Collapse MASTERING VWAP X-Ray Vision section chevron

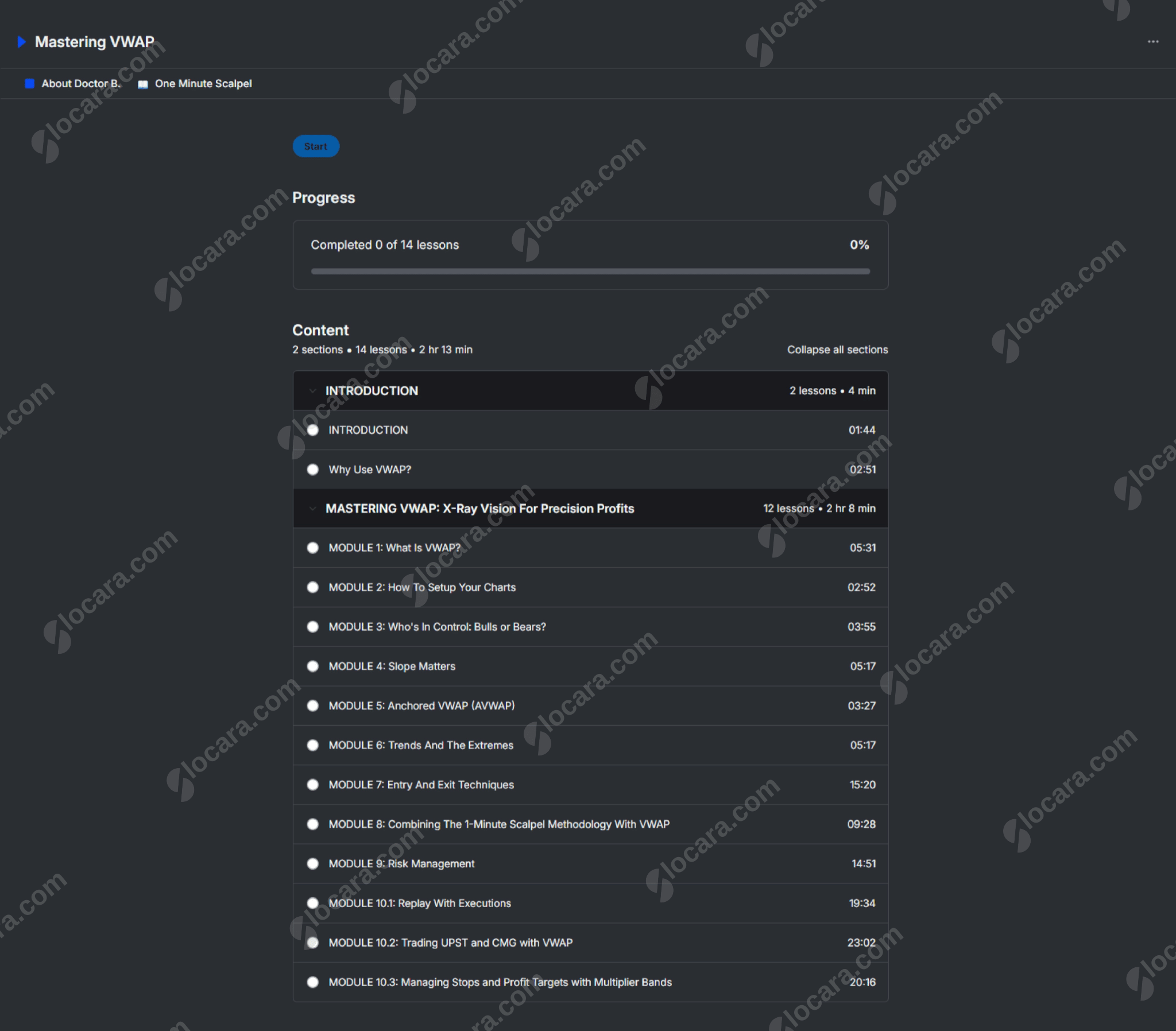pyautogui.click(x=312, y=509)
